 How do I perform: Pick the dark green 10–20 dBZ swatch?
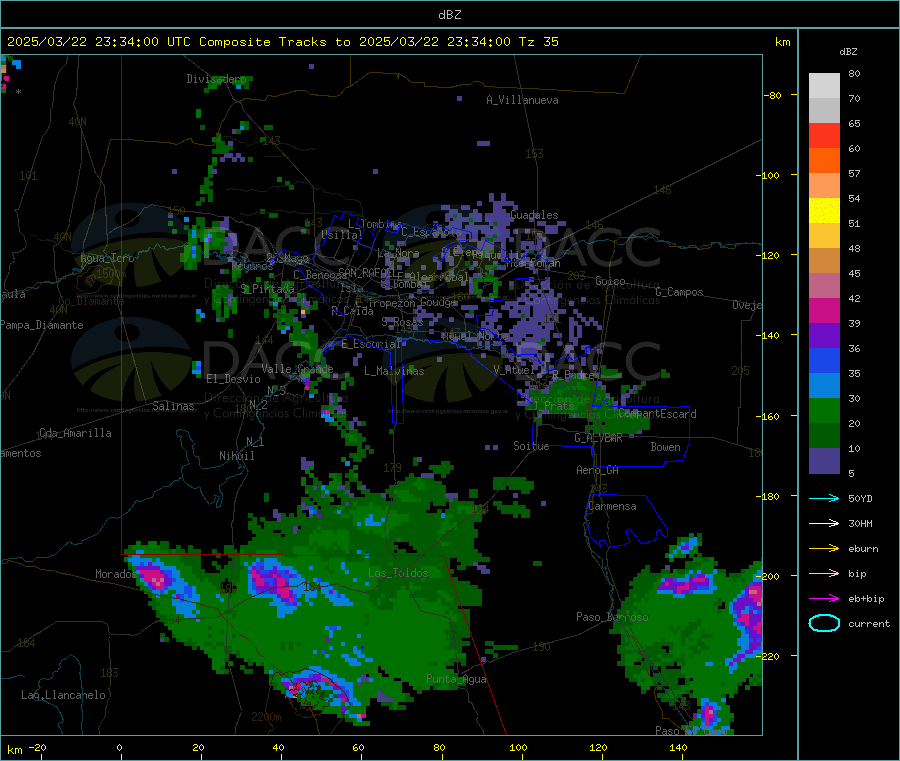point(824,436)
